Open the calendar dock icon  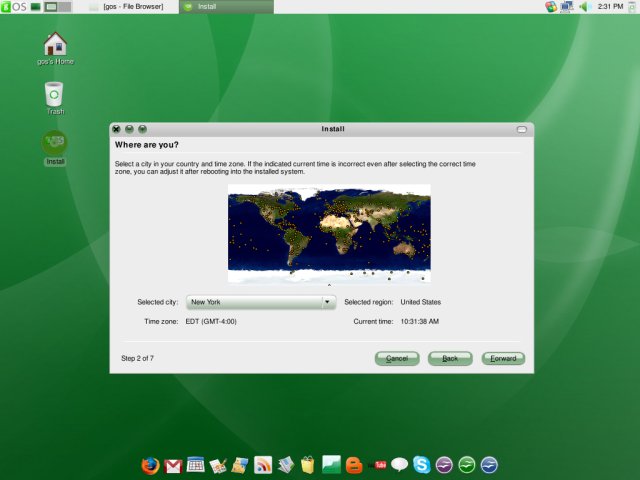point(196,465)
